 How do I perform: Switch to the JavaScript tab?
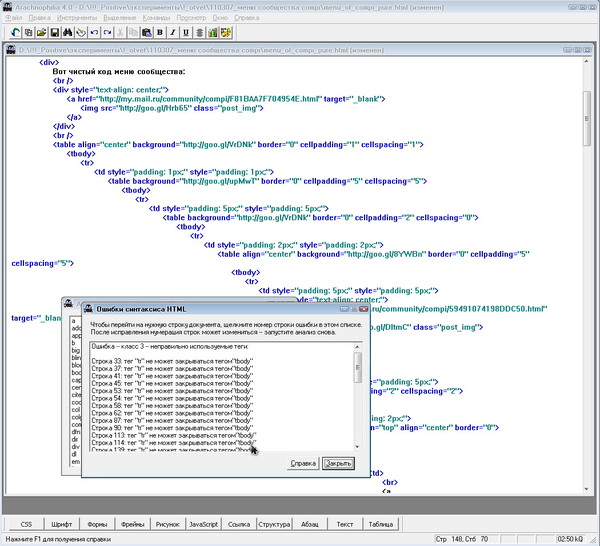click(203, 524)
